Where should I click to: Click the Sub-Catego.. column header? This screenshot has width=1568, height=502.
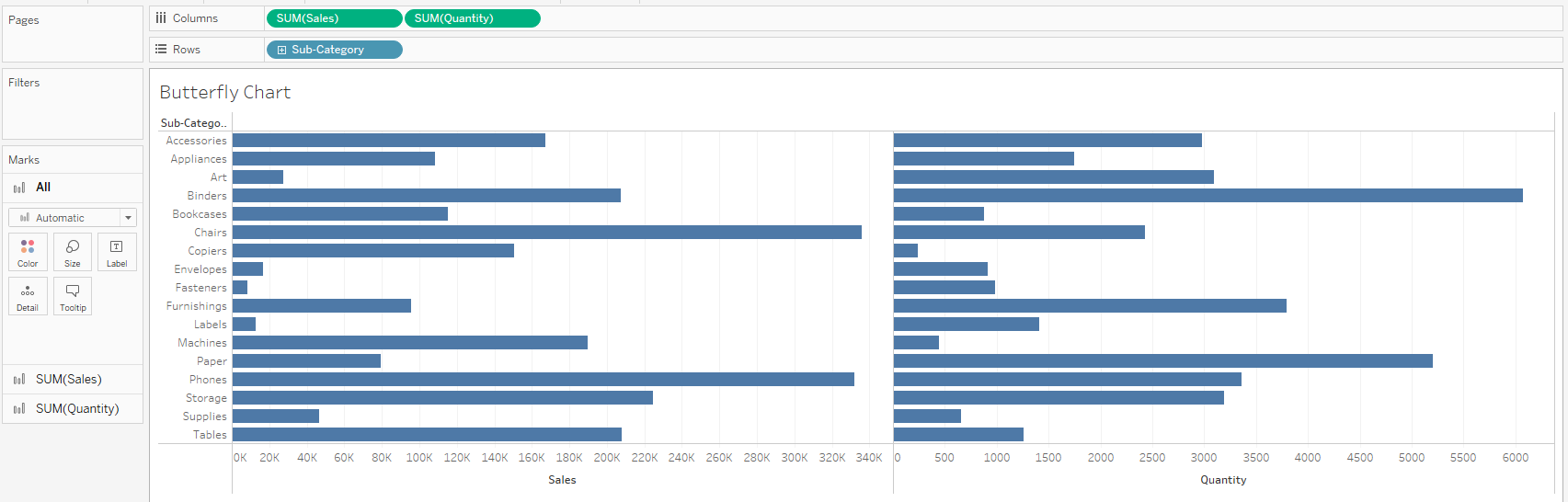(x=193, y=123)
